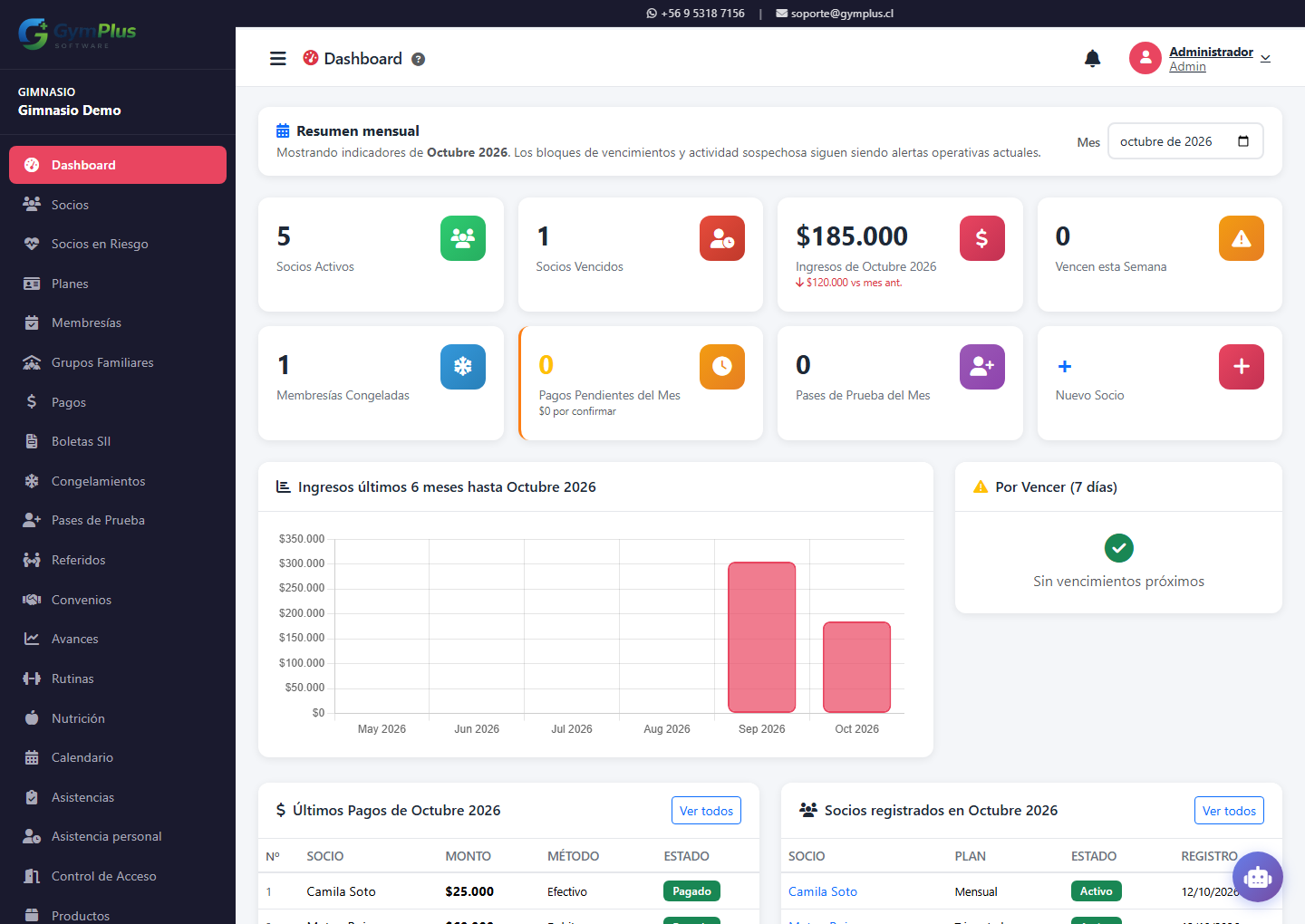1305x924 pixels.
Task: Open Calendario in the sidebar
Action: tap(118, 757)
